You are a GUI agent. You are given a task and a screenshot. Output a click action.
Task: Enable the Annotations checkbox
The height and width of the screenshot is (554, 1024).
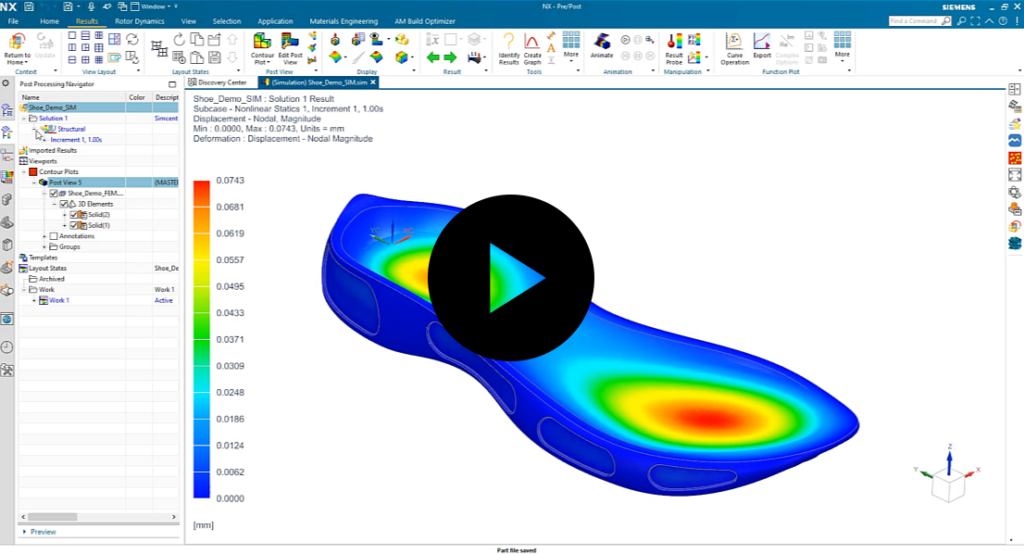(x=54, y=236)
